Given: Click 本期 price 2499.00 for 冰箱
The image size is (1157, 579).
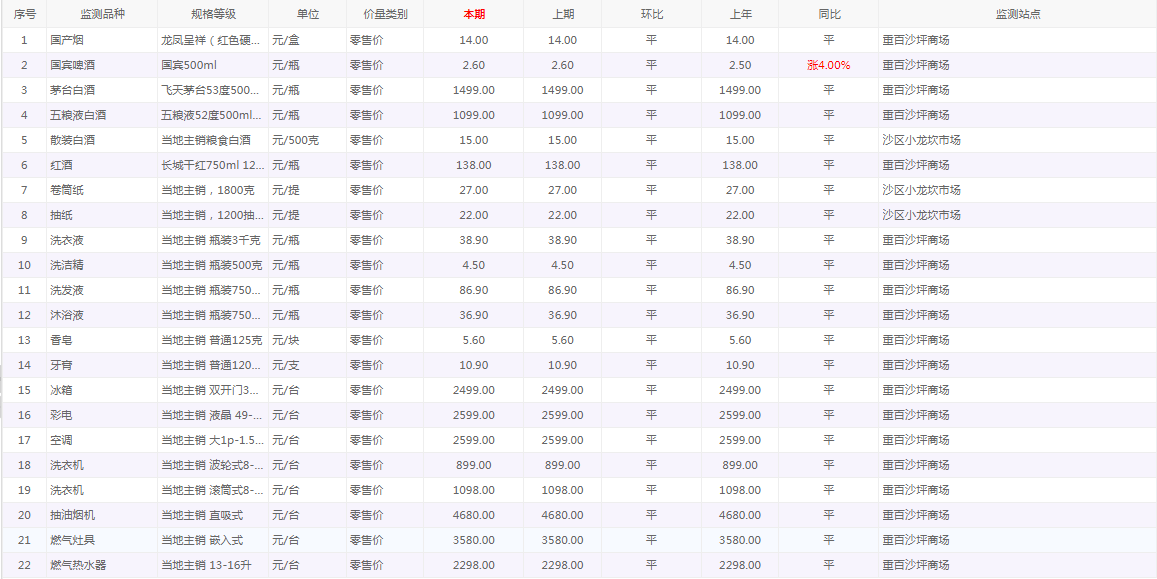Looking at the screenshot, I should (x=474, y=390).
